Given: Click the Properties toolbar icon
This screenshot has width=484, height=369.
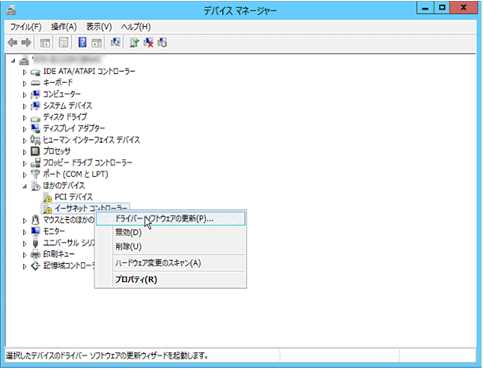Looking at the screenshot, I should pyautogui.click(x=63, y=42).
